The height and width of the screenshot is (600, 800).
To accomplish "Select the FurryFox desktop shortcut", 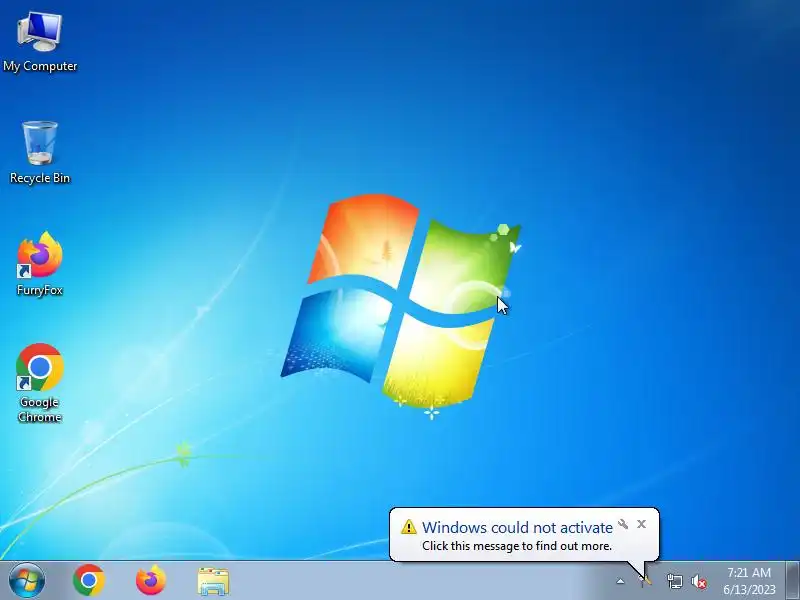I will (40, 264).
